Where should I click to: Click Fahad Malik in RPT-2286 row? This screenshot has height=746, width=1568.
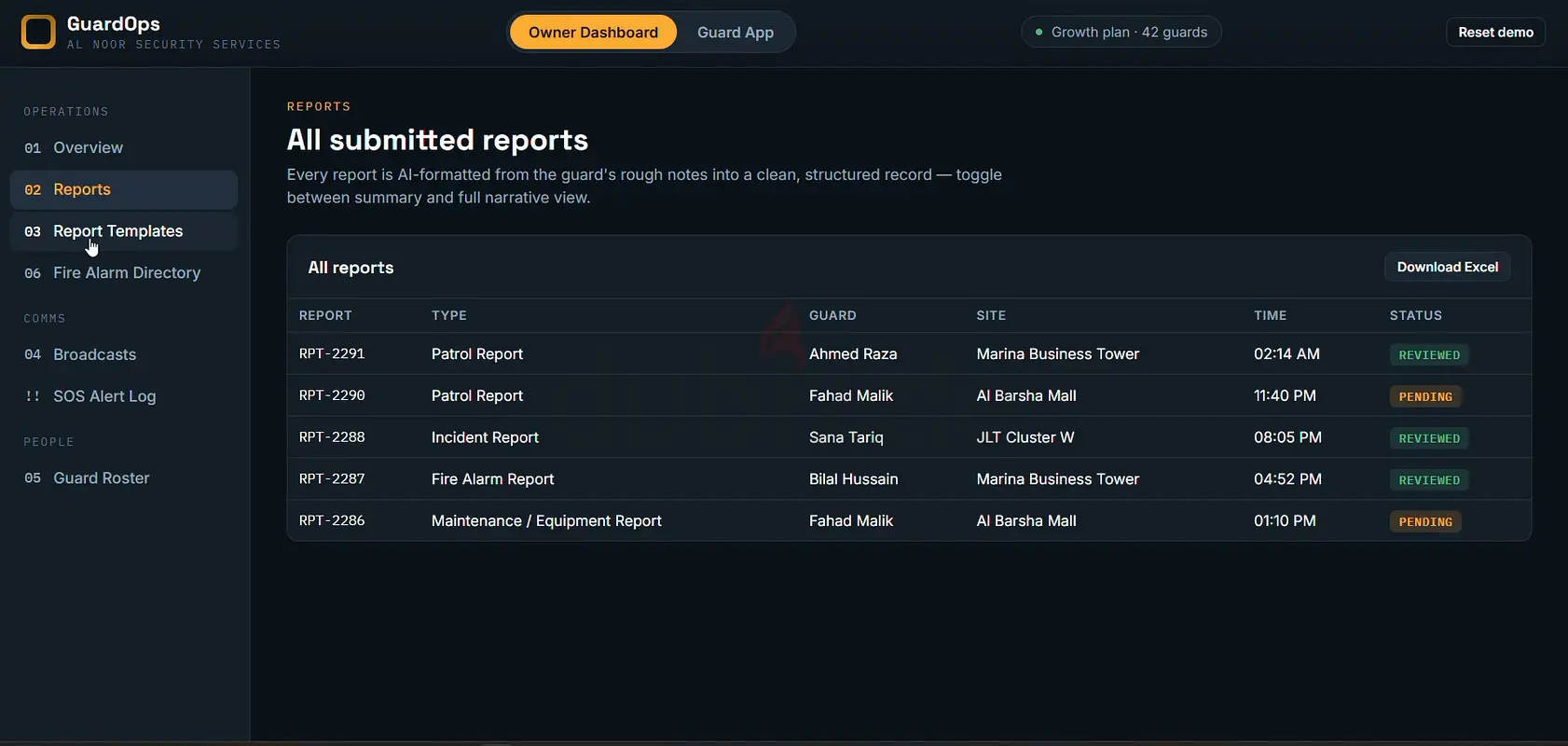(851, 521)
